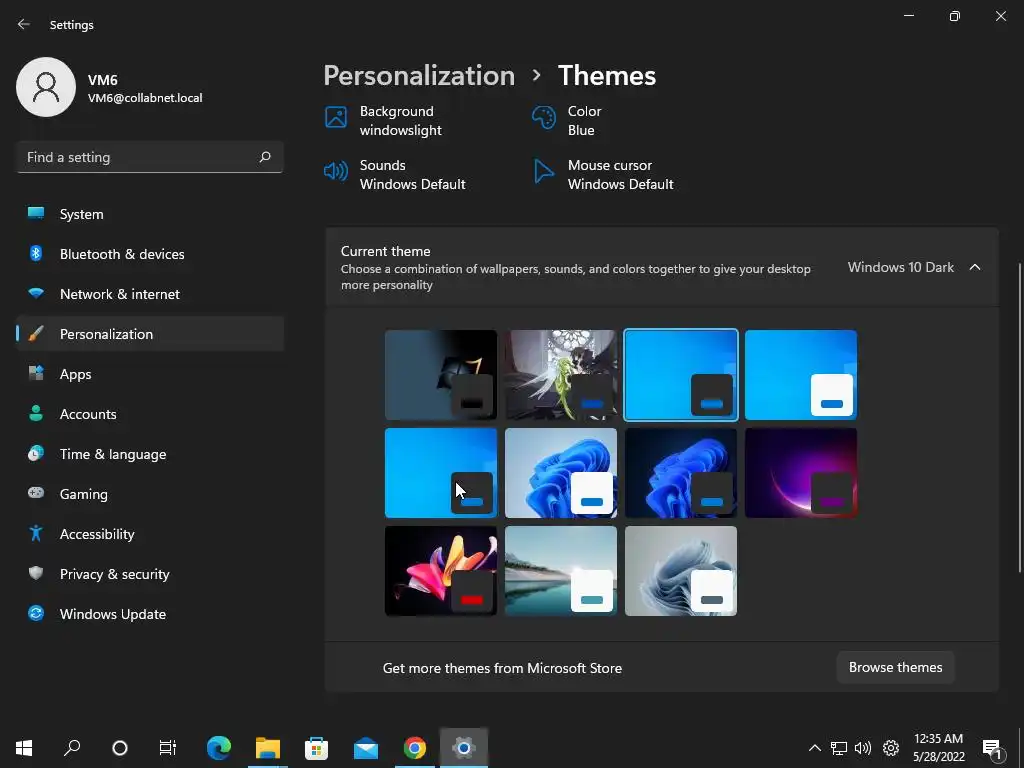Go back with the Settings back arrow
The width and height of the screenshot is (1024, 768).
(x=24, y=24)
